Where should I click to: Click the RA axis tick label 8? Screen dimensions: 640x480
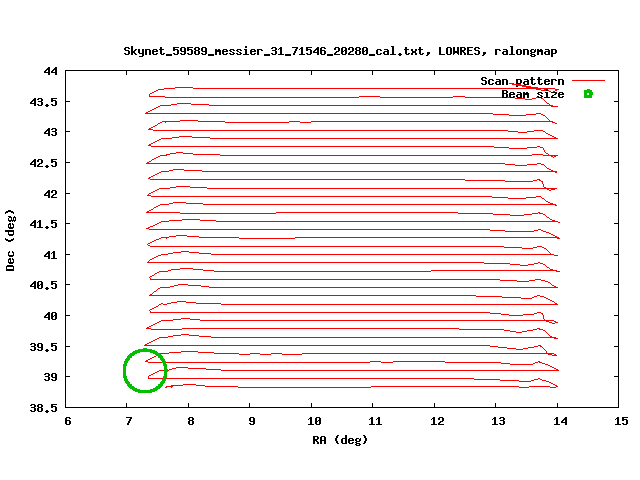[191, 421]
